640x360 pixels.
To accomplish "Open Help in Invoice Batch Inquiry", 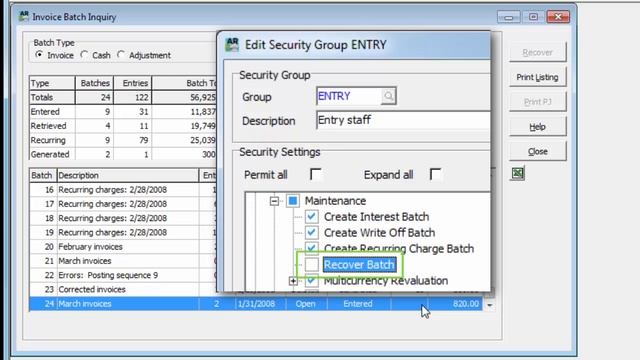I will (x=537, y=127).
